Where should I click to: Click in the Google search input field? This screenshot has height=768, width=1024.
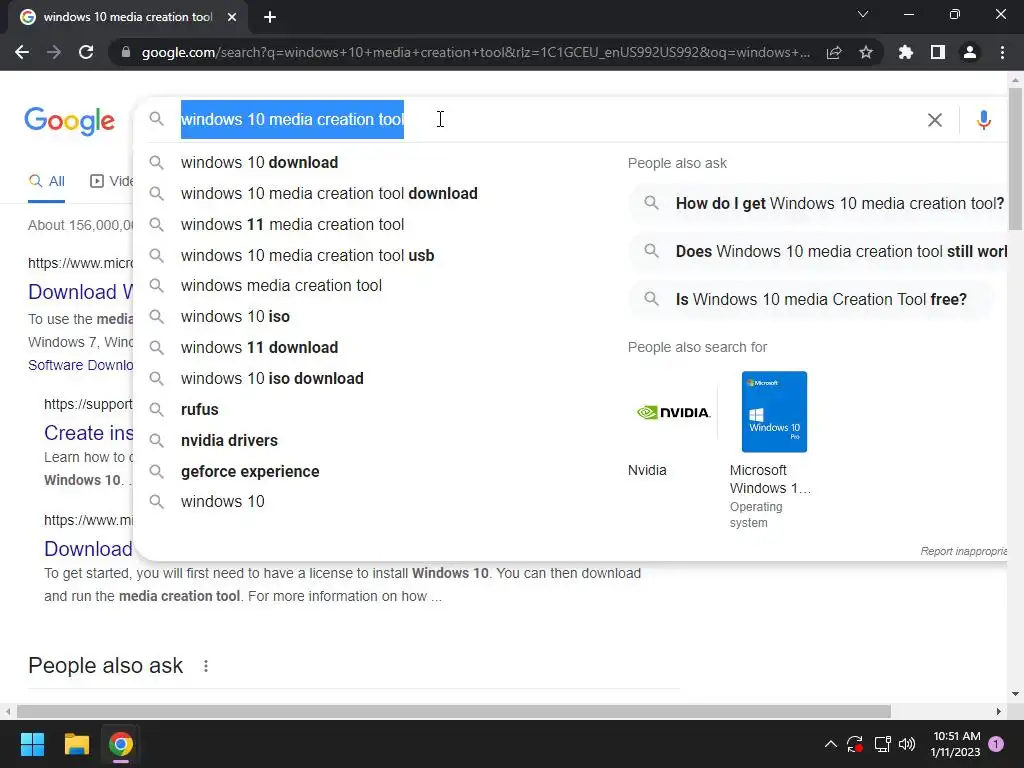[549, 120]
